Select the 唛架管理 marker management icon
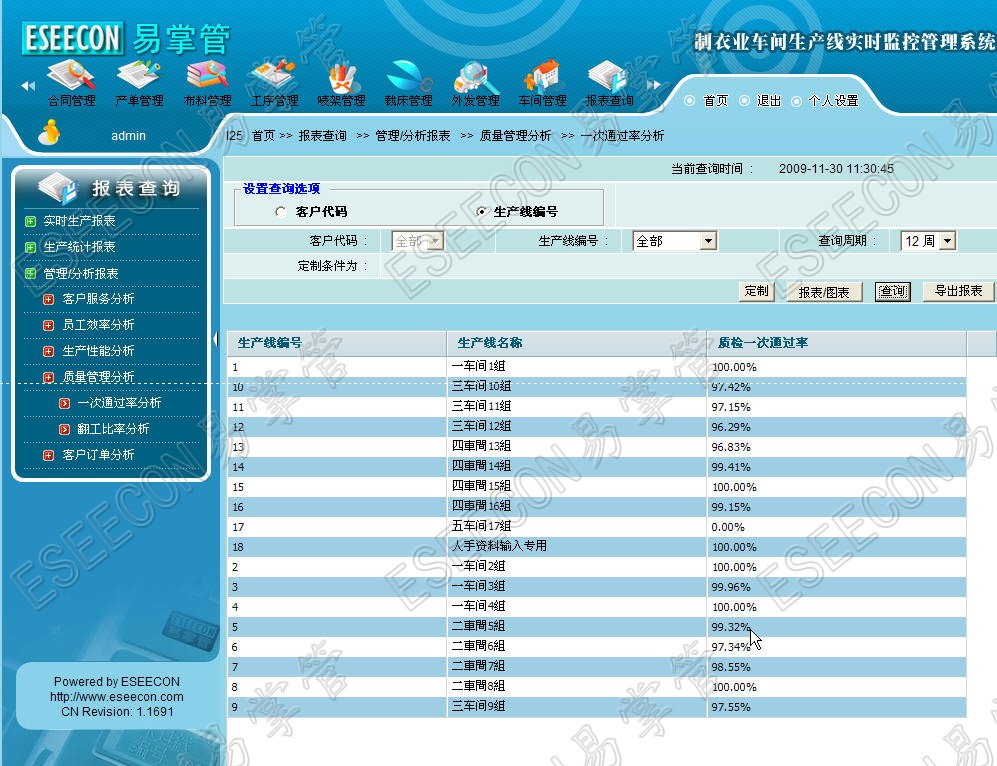The width and height of the screenshot is (997, 766). (x=341, y=78)
